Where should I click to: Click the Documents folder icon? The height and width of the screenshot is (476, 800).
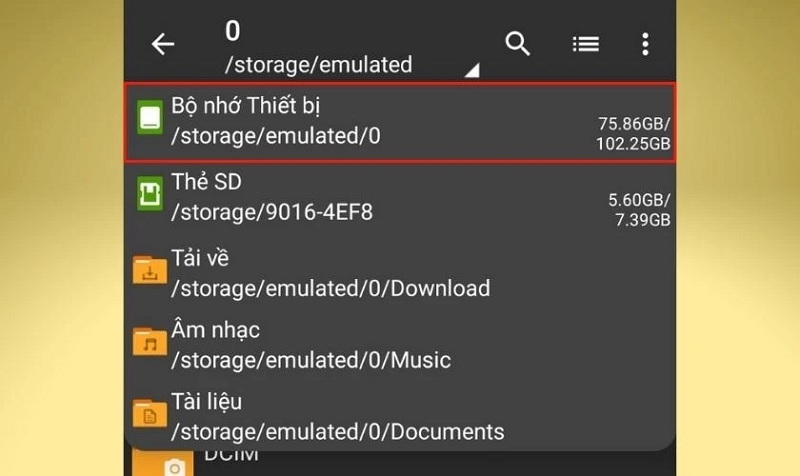click(x=149, y=415)
